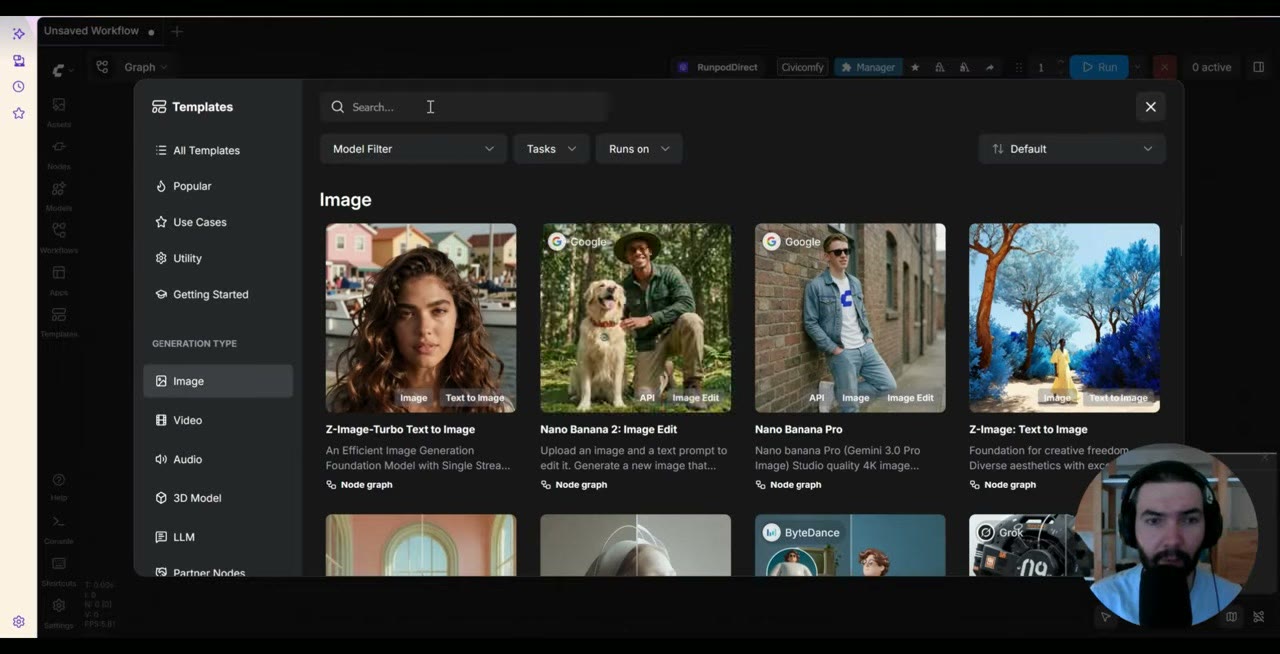Open the Z-Image-Turbo Text to Image thumbnail
1280x654 pixels.
pyautogui.click(x=421, y=318)
